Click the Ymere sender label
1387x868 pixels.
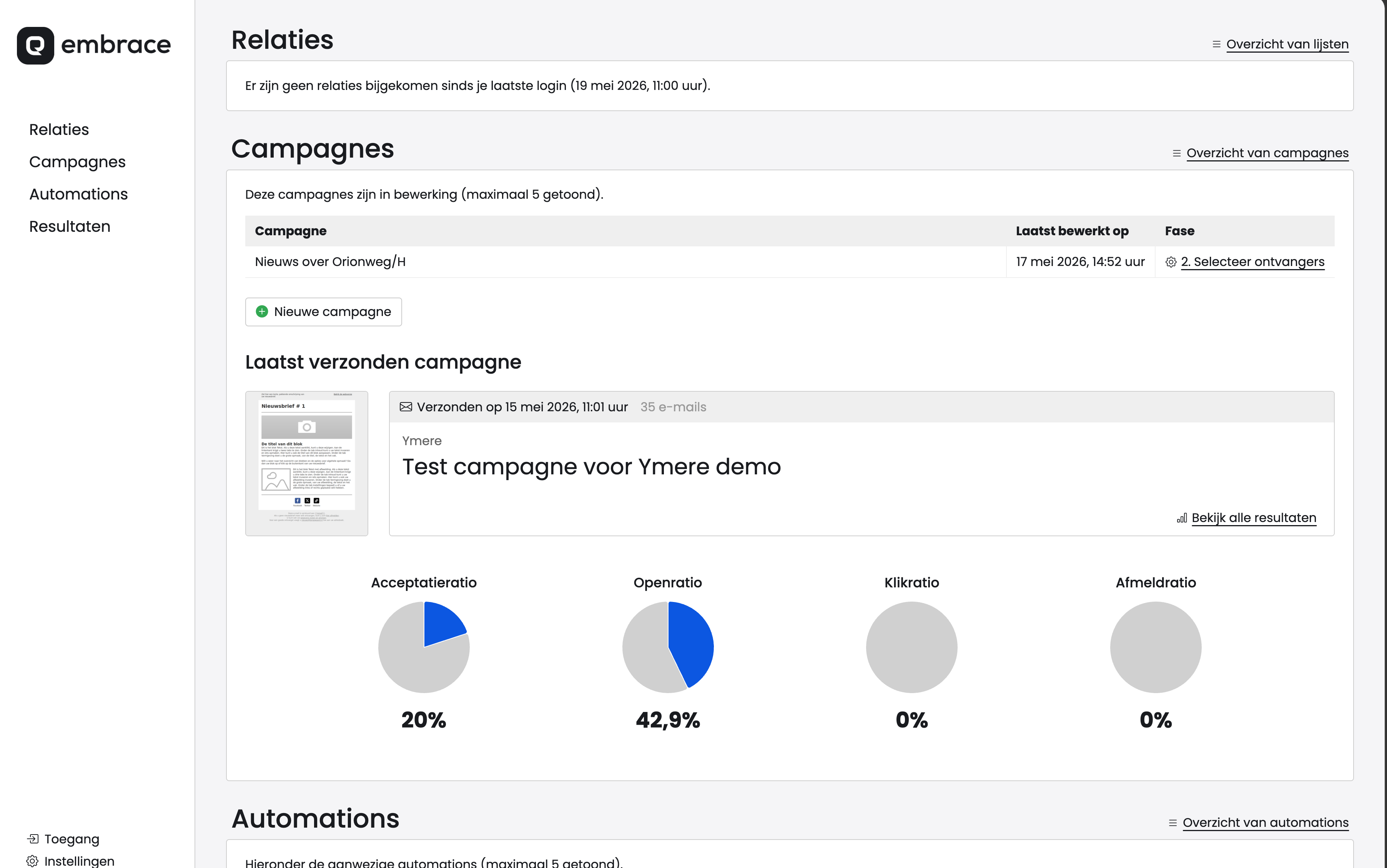pyautogui.click(x=422, y=441)
